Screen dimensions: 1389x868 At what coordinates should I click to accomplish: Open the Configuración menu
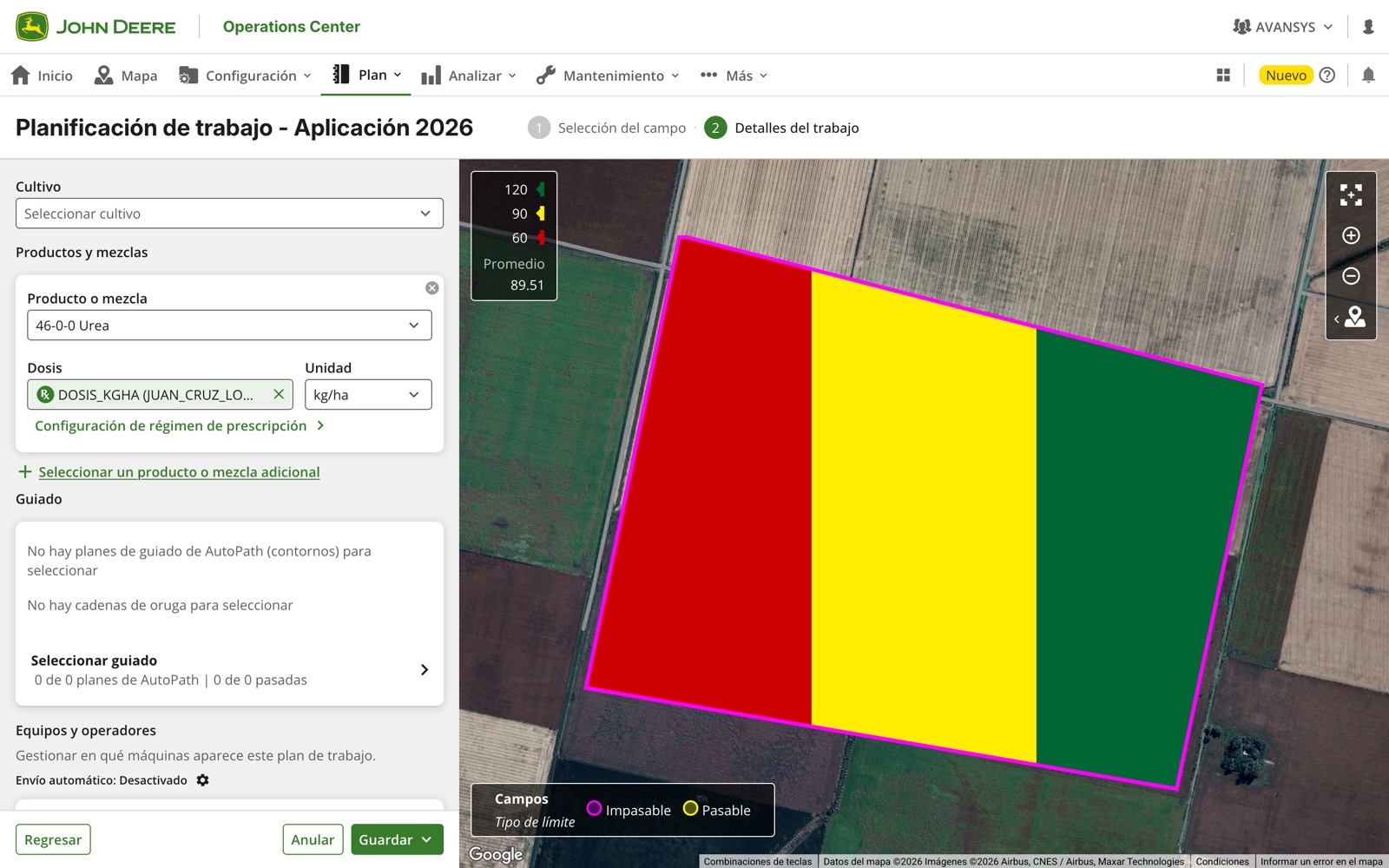(245, 76)
